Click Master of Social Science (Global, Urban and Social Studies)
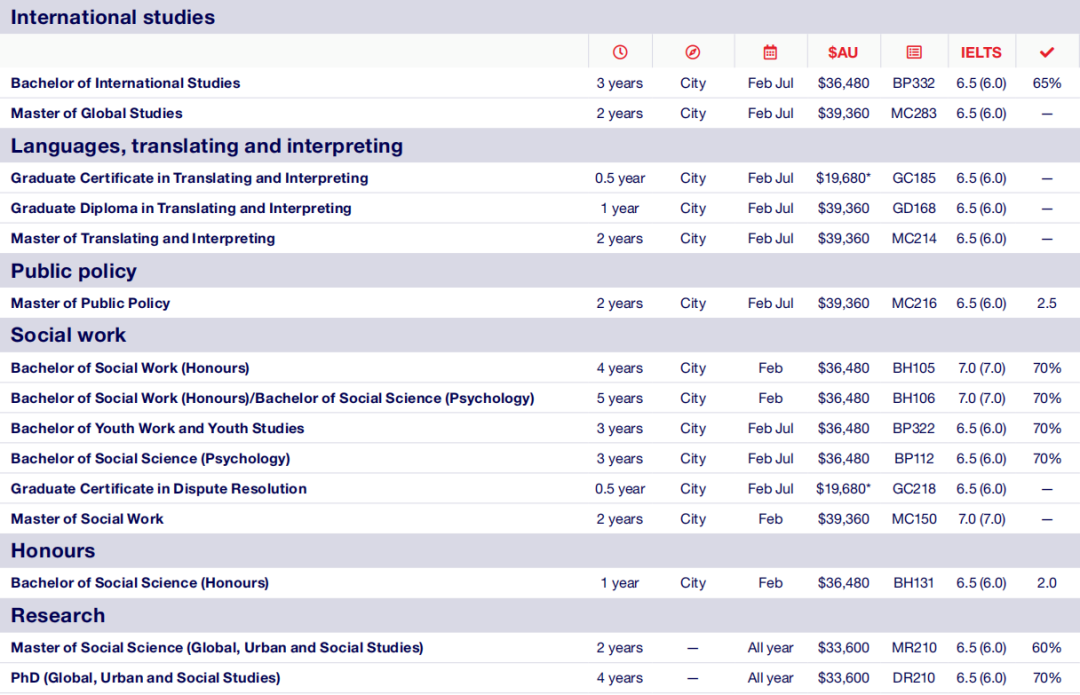 coord(217,648)
